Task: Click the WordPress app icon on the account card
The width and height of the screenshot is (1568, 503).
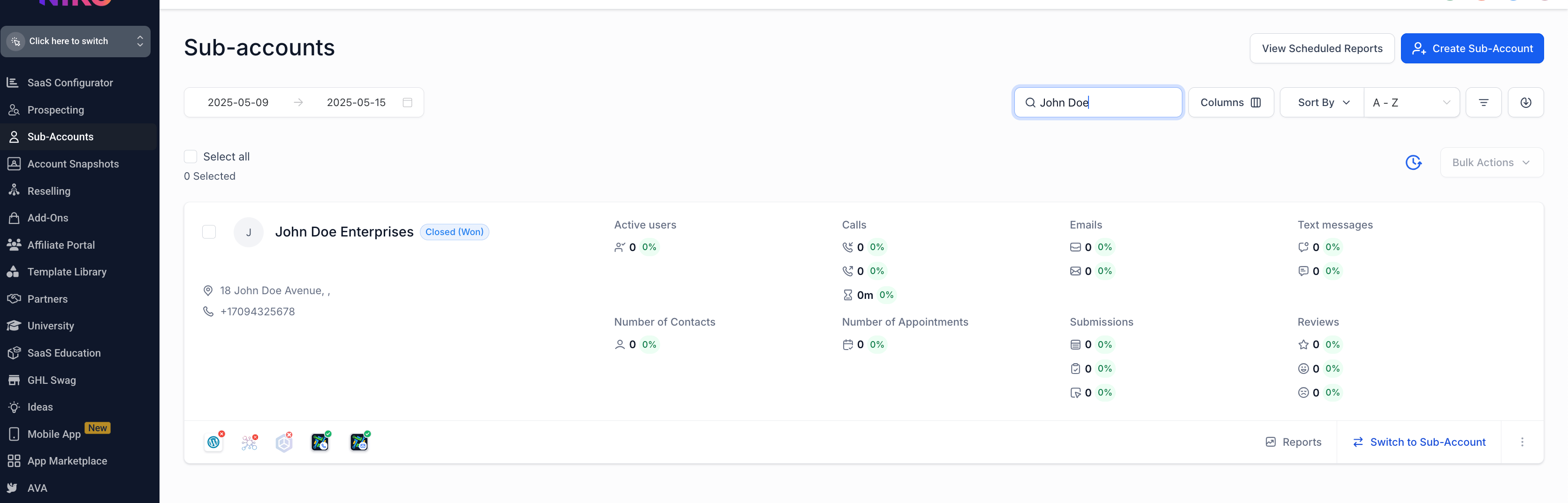Action: coord(213,442)
